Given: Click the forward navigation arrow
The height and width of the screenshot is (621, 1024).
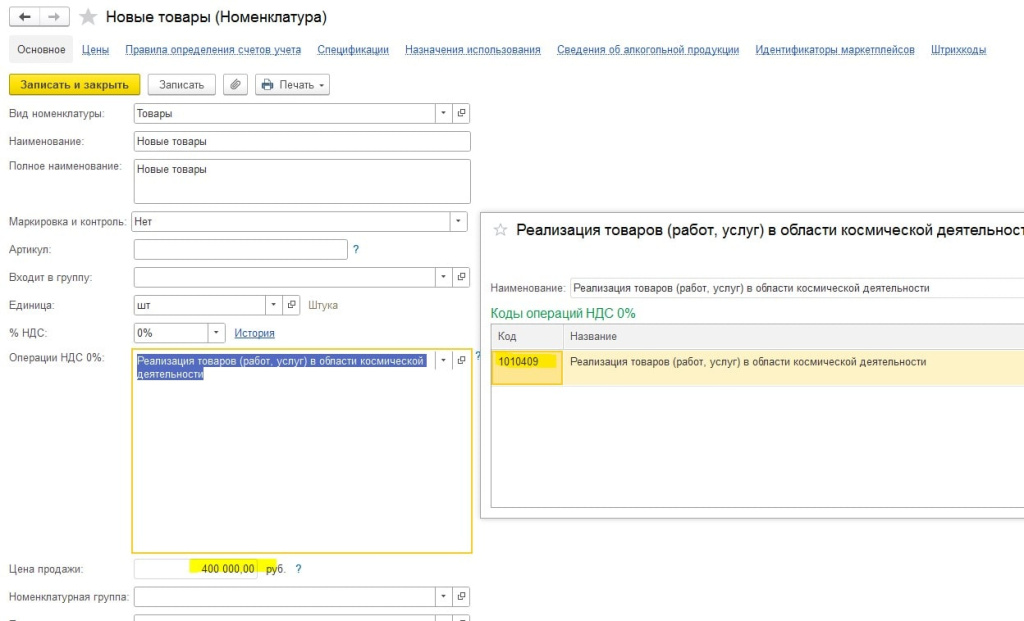Looking at the screenshot, I should tap(55, 17).
